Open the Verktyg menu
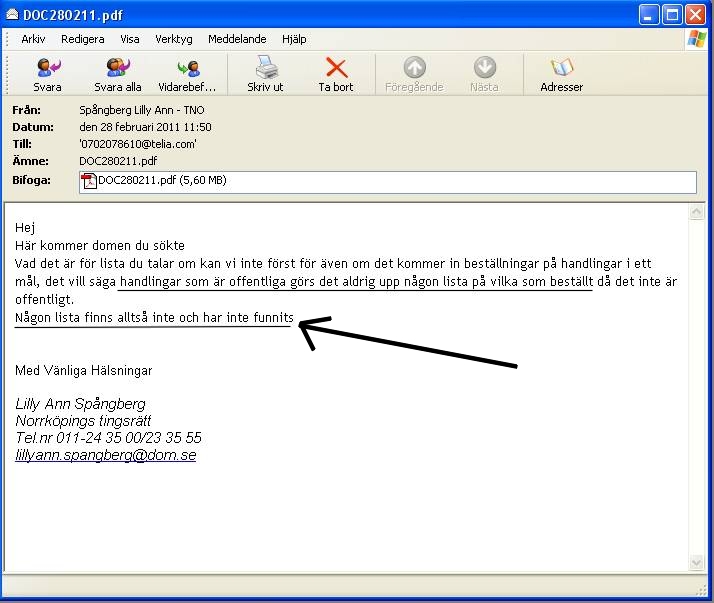 click(x=173, y=39)
